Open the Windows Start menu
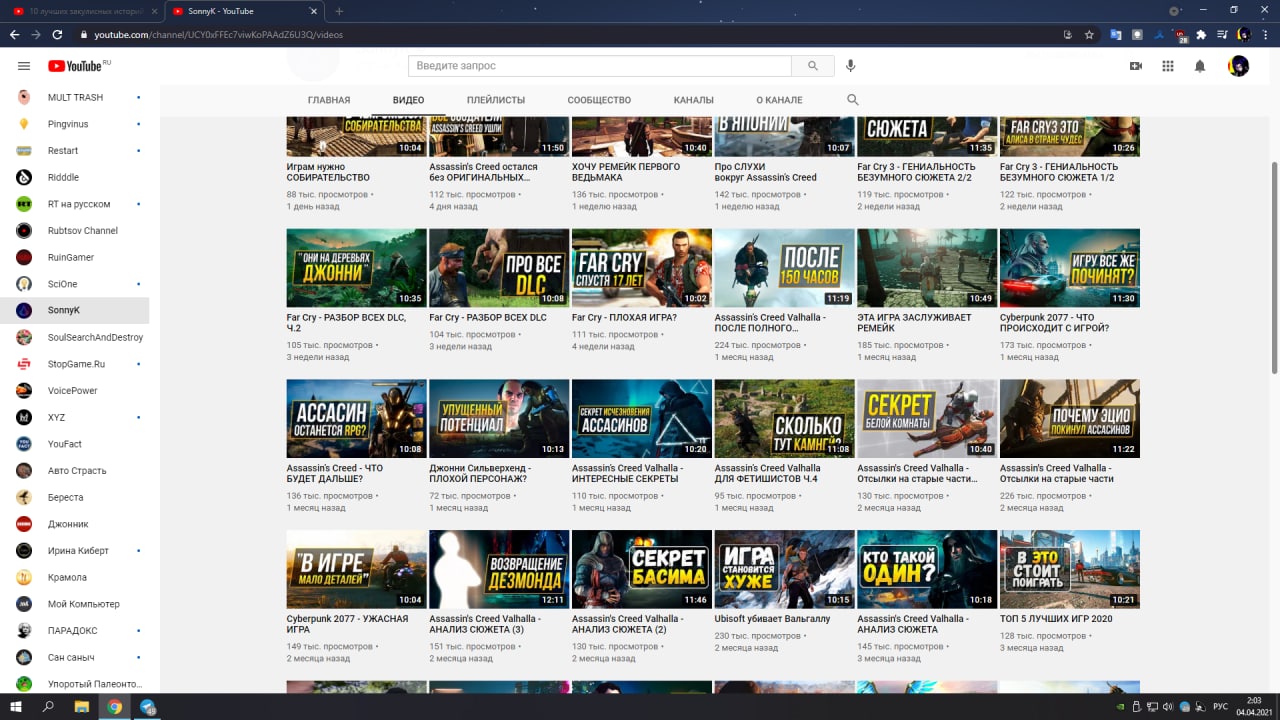This screenshot has width=1280, height=720. click(16, 706)
